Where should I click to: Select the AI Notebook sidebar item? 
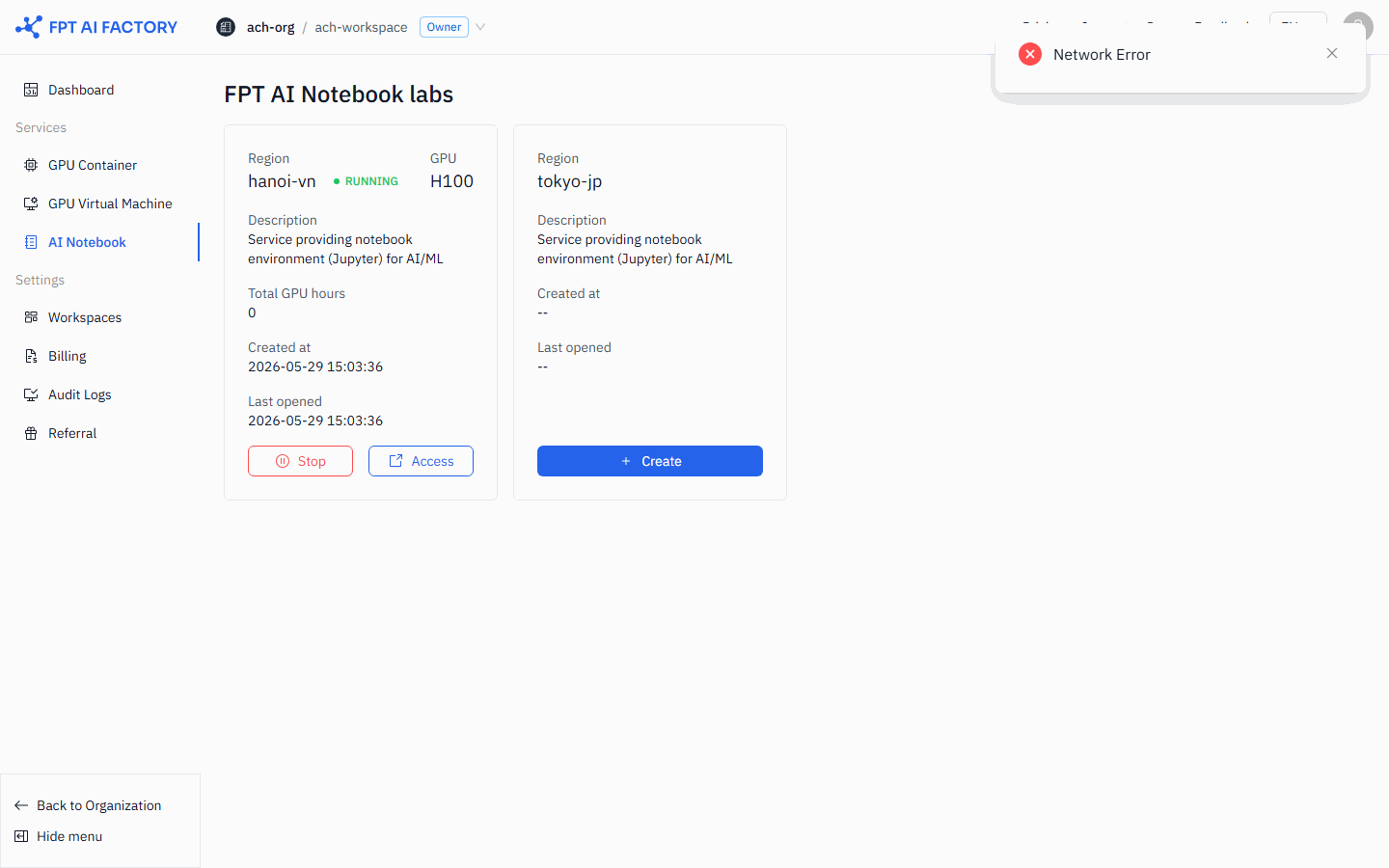tap(100, 242)
